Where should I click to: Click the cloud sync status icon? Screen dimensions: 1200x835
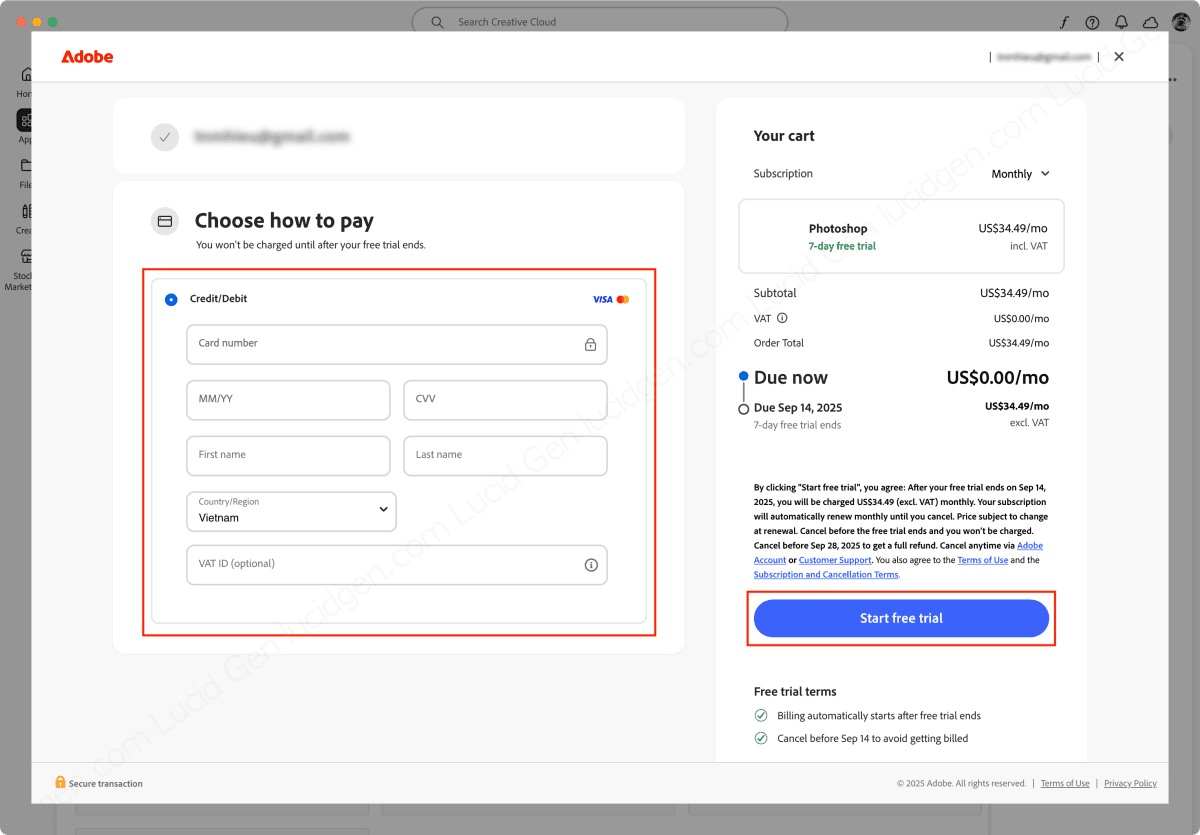pos(1150,22)
